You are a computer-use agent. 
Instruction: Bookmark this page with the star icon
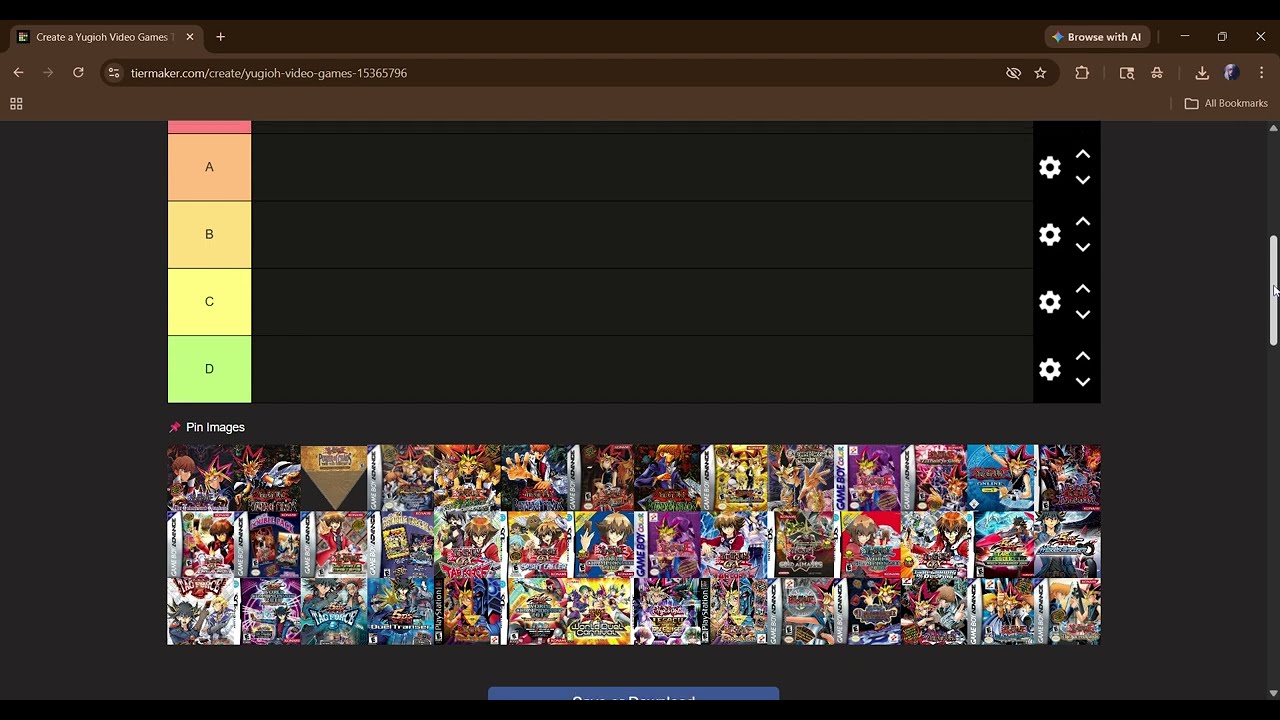pyautogui.click(x=1040, y=73)
